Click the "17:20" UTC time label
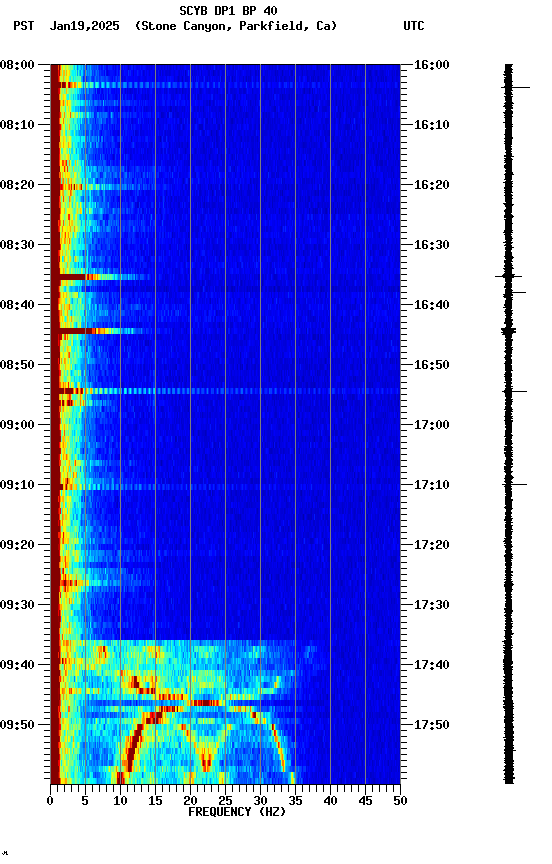552x864 pixels. pyautogui.click(x=431, y=545)
